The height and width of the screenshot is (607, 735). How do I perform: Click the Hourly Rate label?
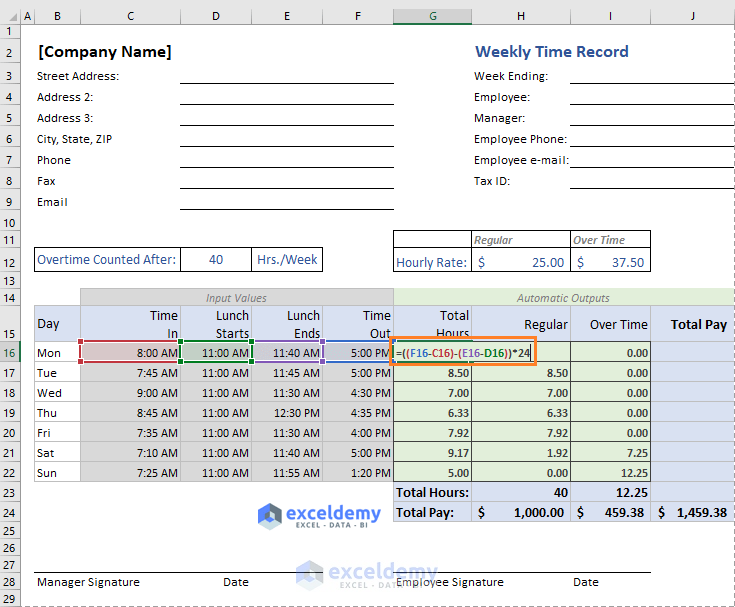(x=432, y=262)
